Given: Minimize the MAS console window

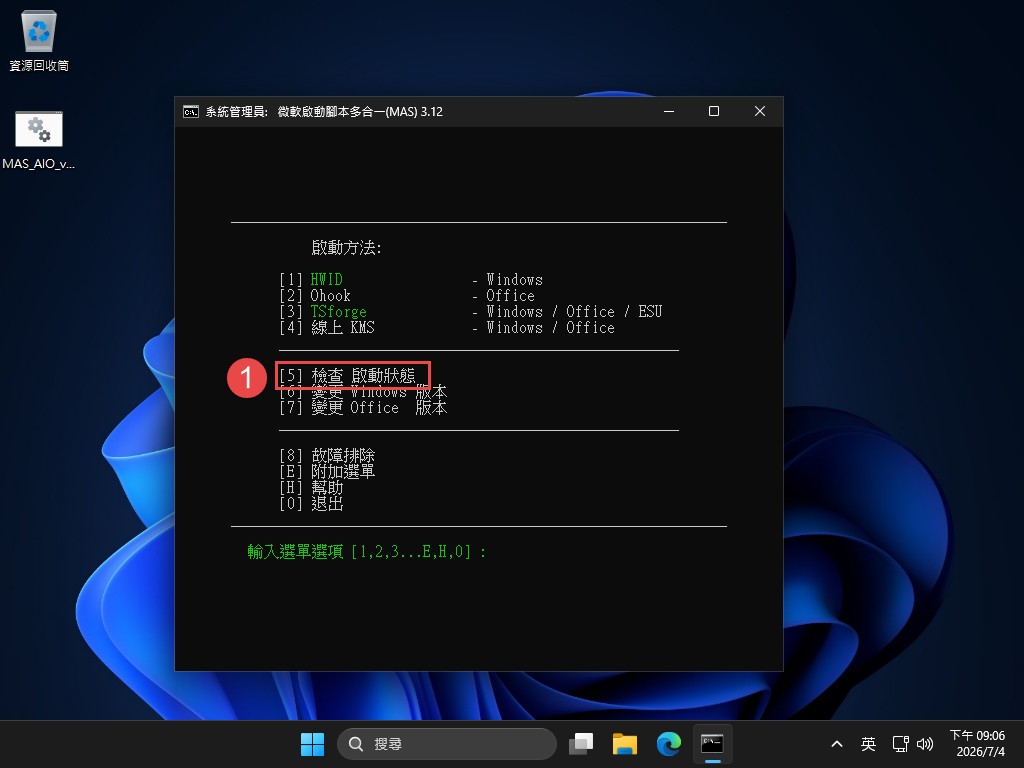Looking at the screenshot, I should pos(669,112).
